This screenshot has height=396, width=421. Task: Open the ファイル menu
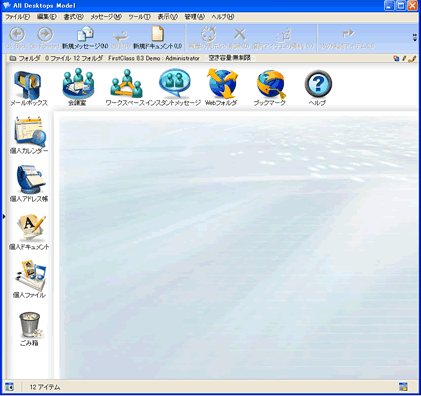click(x=17, y=17)
